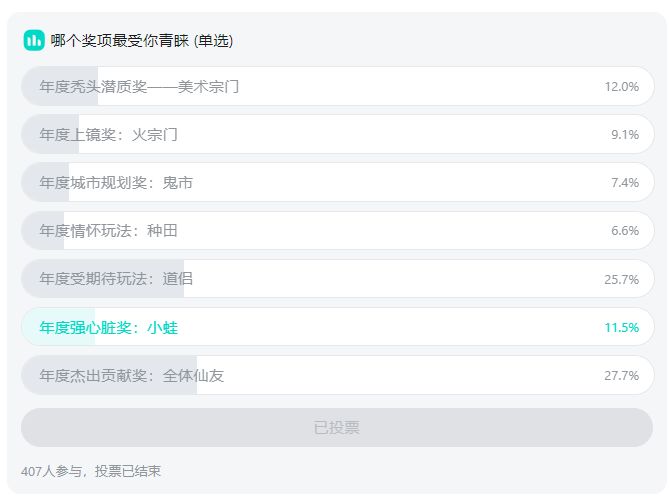Image resolution: width=669 pixels, height=502 pixels.
Task: Select the 年度杰出贡献奖：全体仙友 option
Action: click(131, 375)
